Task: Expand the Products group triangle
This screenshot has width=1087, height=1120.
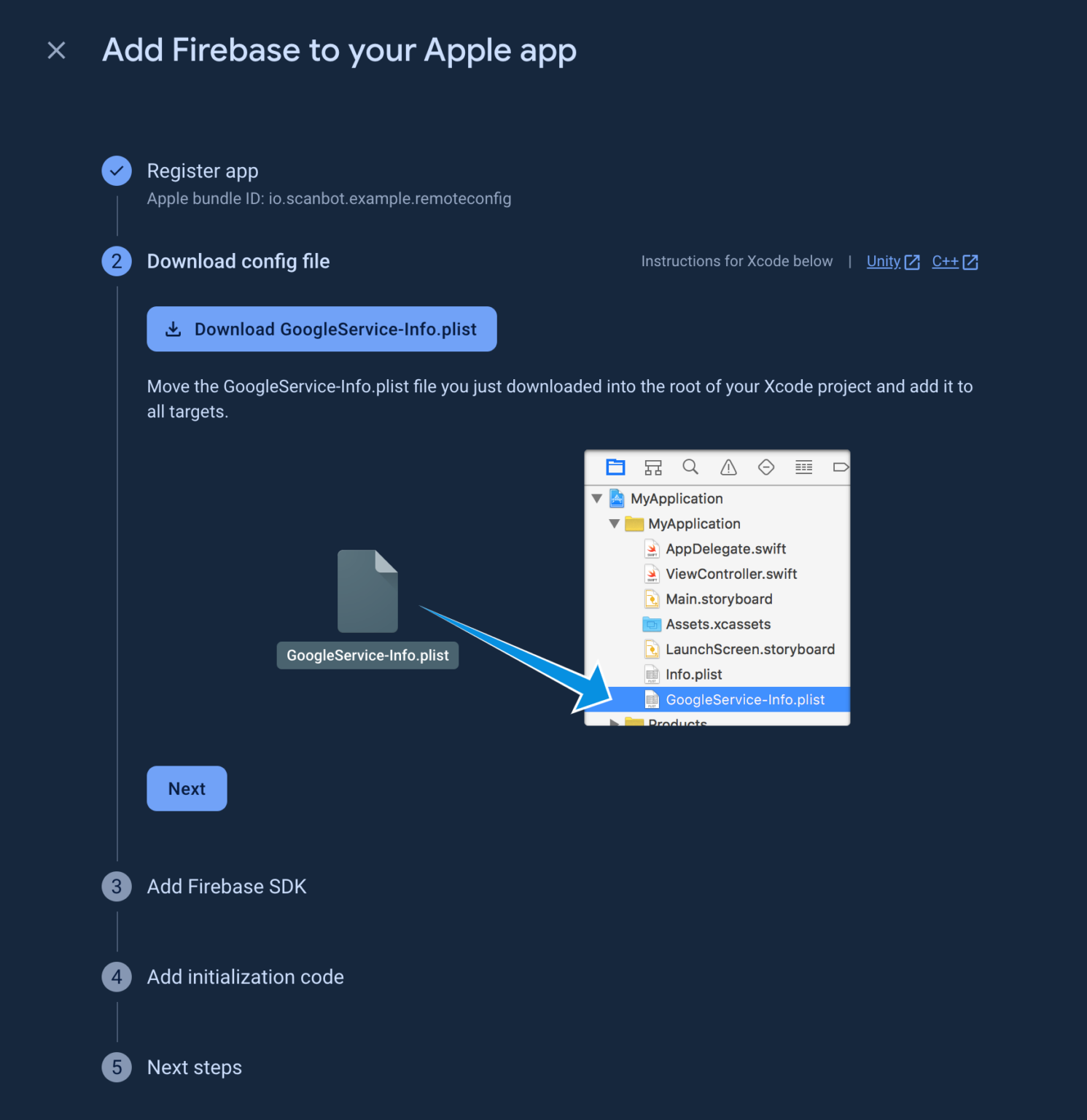Action: (x=615, y=720)
